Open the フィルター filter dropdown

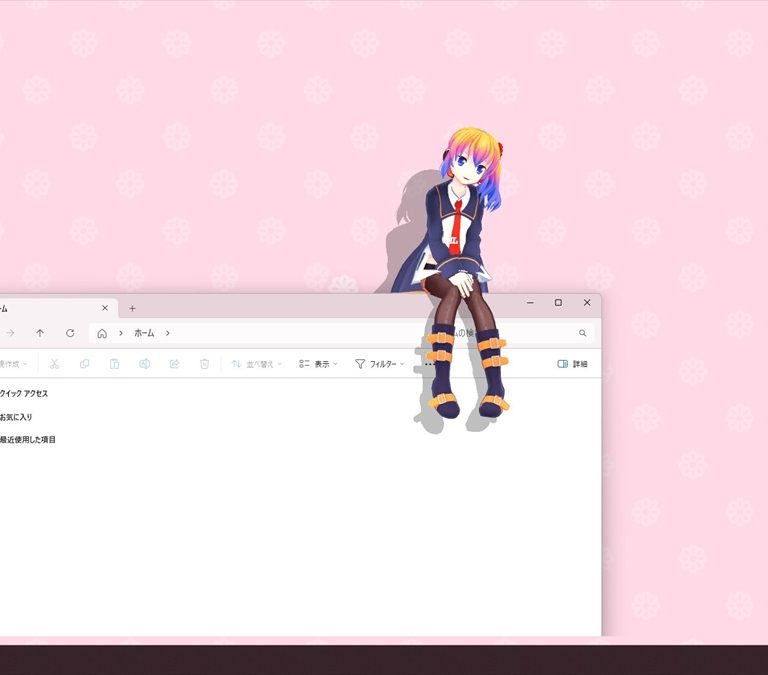(379, 364)
